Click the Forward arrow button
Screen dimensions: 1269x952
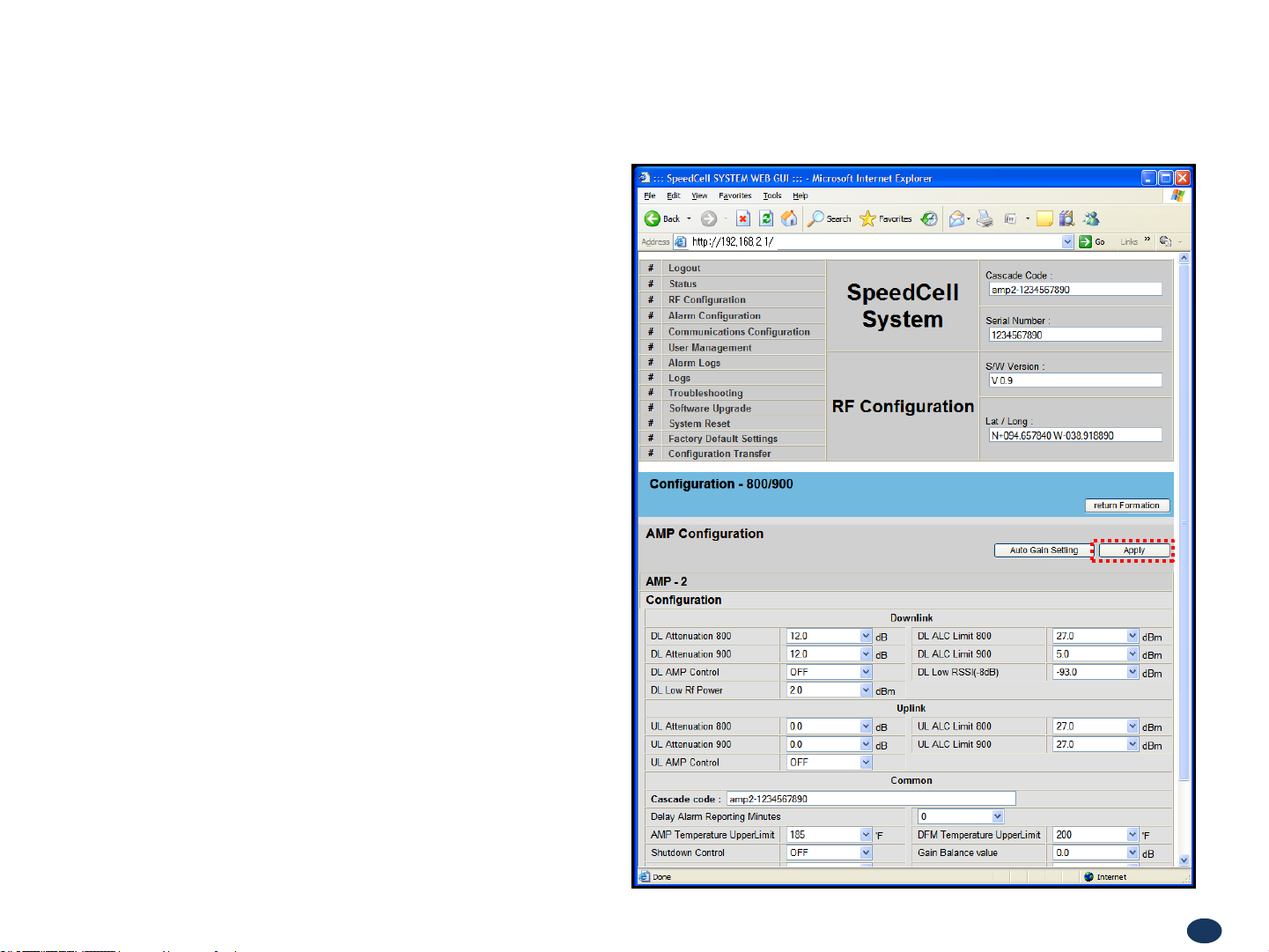(x=708, y=218)
